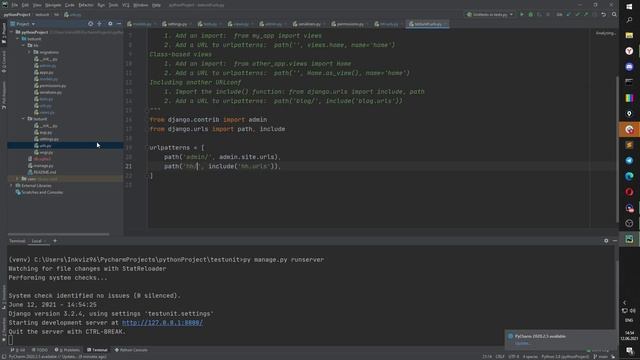Image resolution: width=640 pixels, height=360 pixels.
Task: Collapse the inner testunit package folder
Action: (23, 119)
